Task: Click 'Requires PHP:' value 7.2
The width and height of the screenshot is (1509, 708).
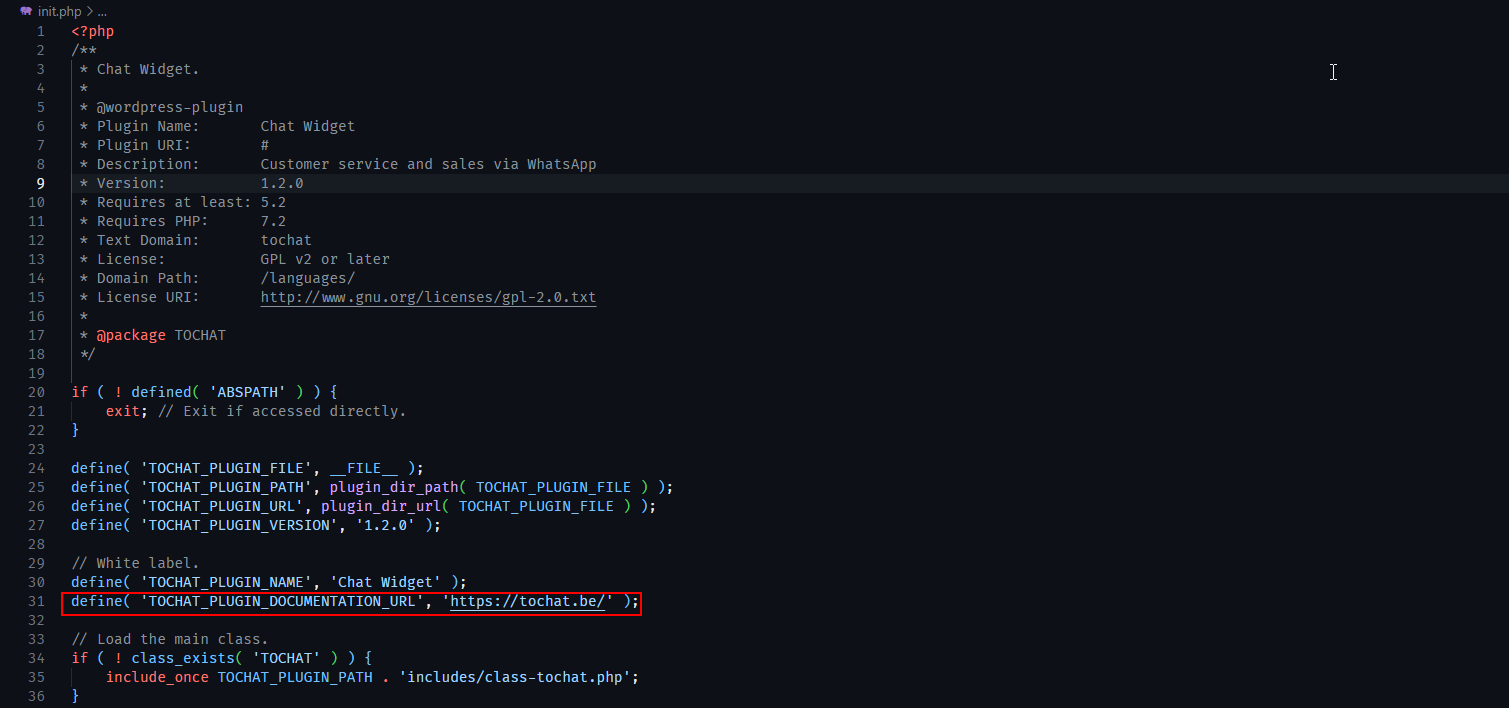Action: coord(273,221)
